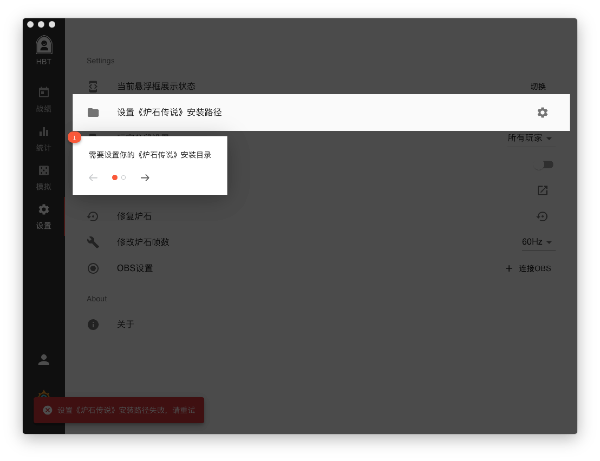600x461 pixels.
Task: Click the 当前悬浮框展示状态 label
Action: pyautogui.click(x=156, y=86)
